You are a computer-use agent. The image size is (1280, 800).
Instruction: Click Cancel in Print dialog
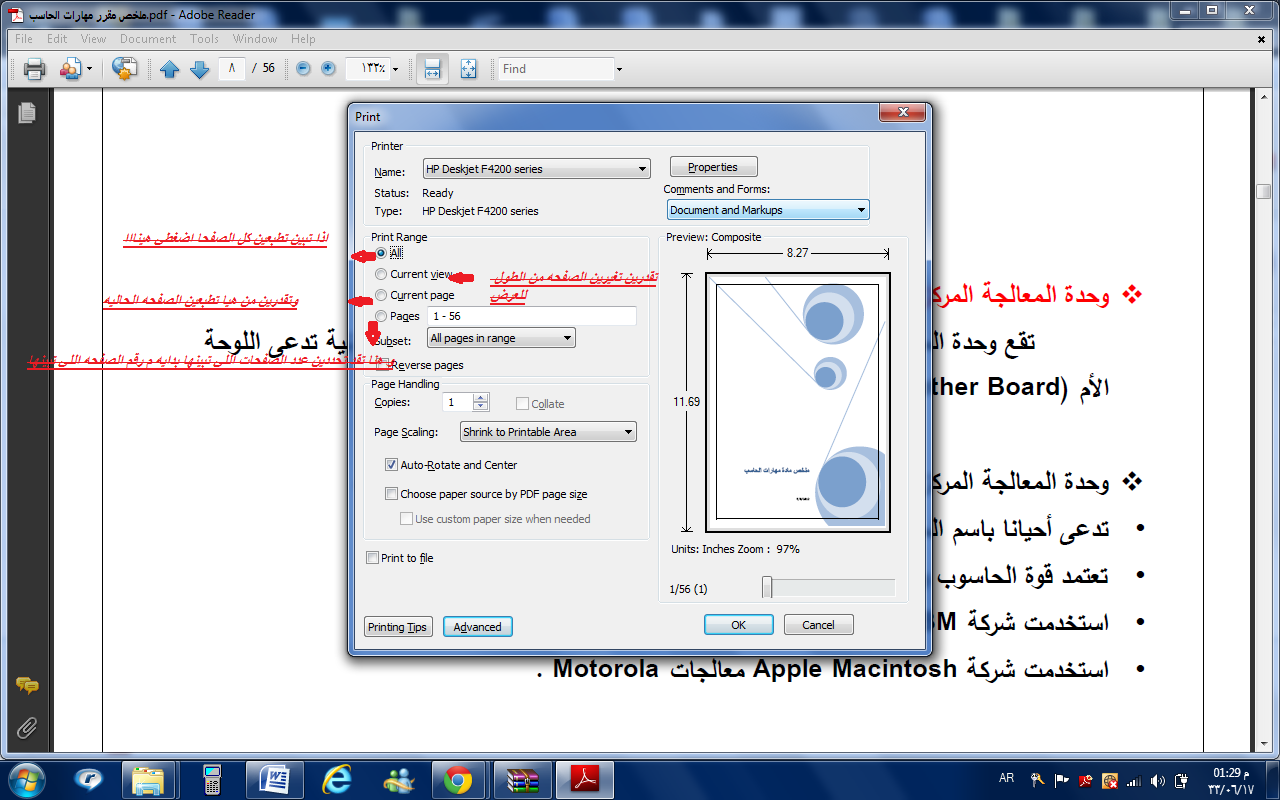(818, 625)
